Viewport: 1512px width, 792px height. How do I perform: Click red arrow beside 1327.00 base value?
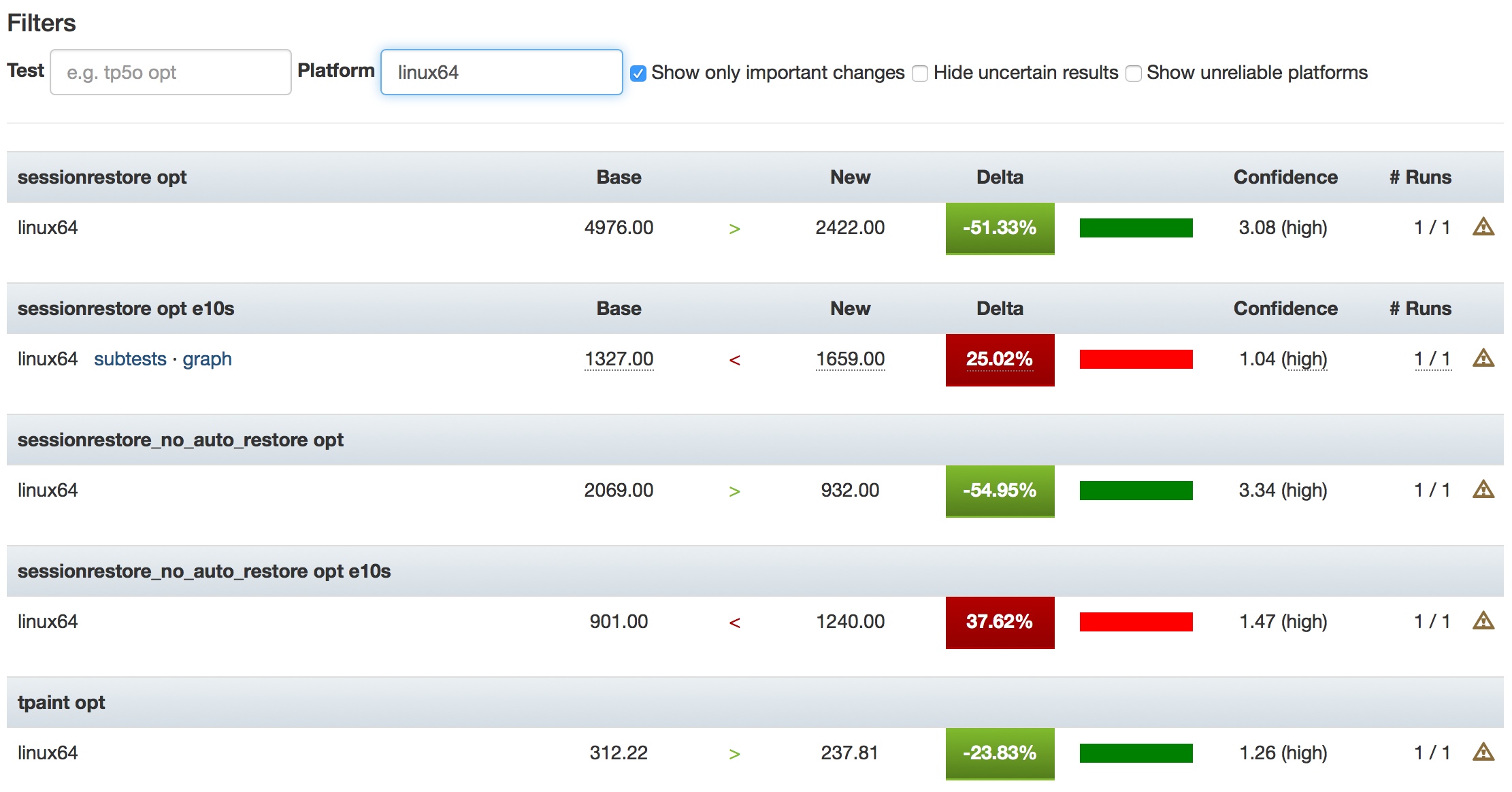(x=734, y=360)
